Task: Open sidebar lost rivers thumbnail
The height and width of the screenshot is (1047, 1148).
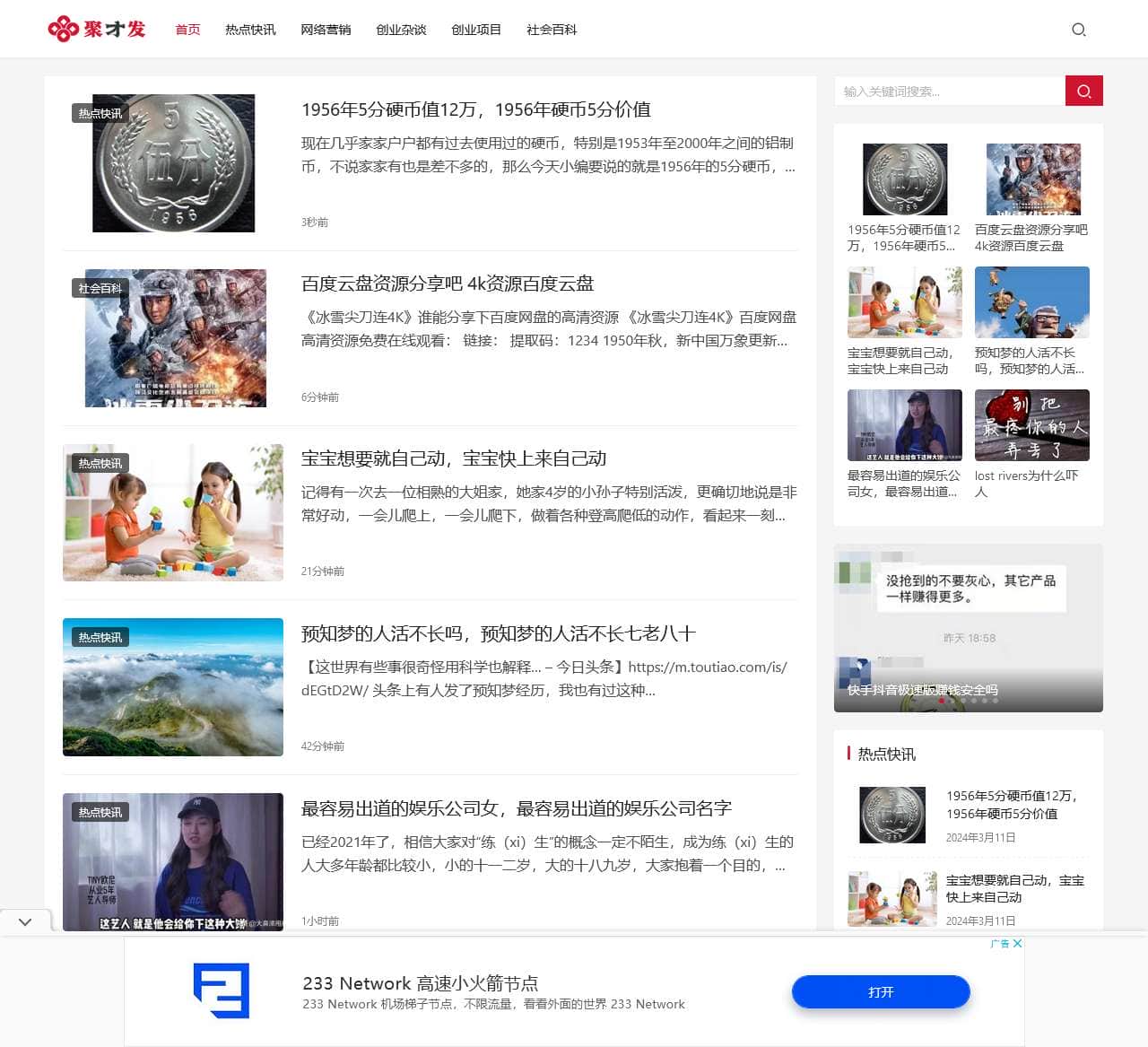Action: (1031, 424)
